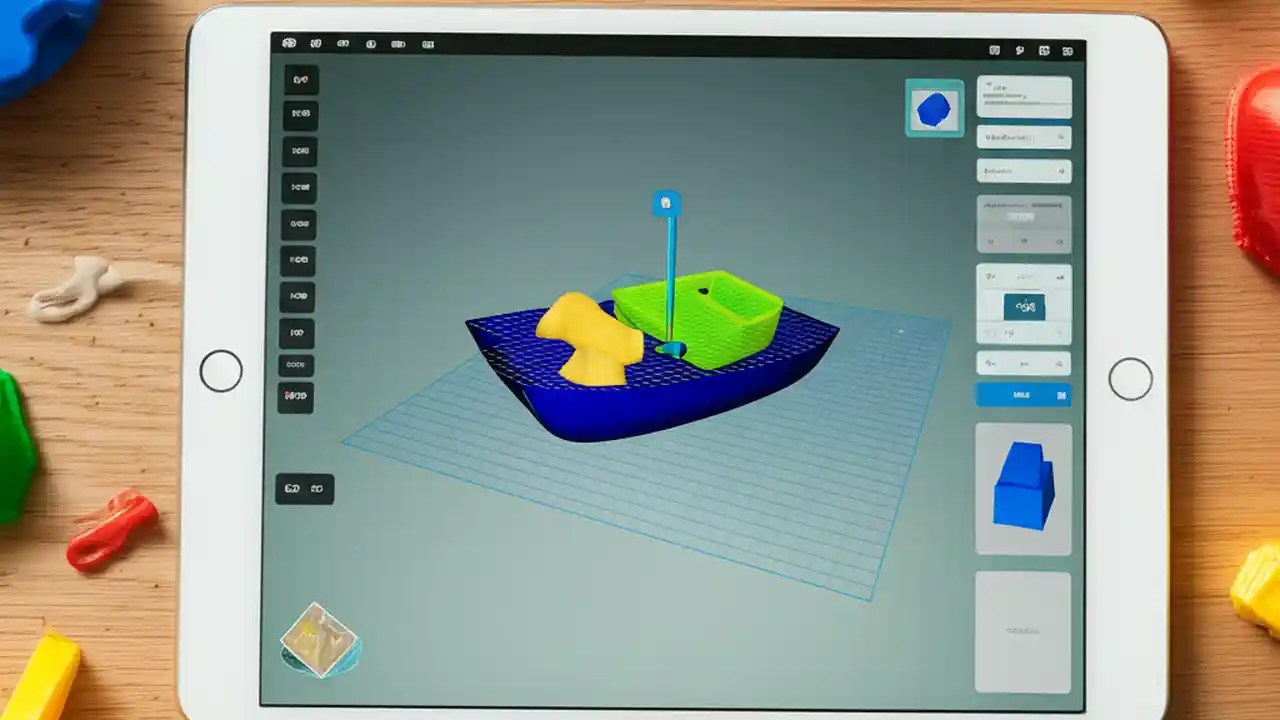Activate the move tool on the boat model
The image size is (1280, 720).
[x=668, y=203]
